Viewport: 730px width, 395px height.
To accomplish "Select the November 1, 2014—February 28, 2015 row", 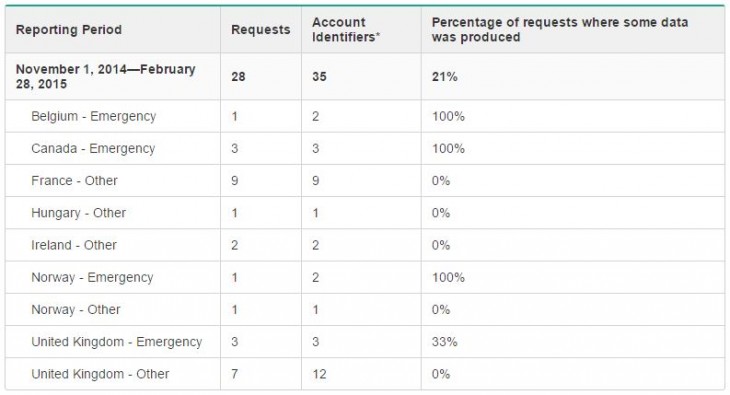I will click(365, 76).
